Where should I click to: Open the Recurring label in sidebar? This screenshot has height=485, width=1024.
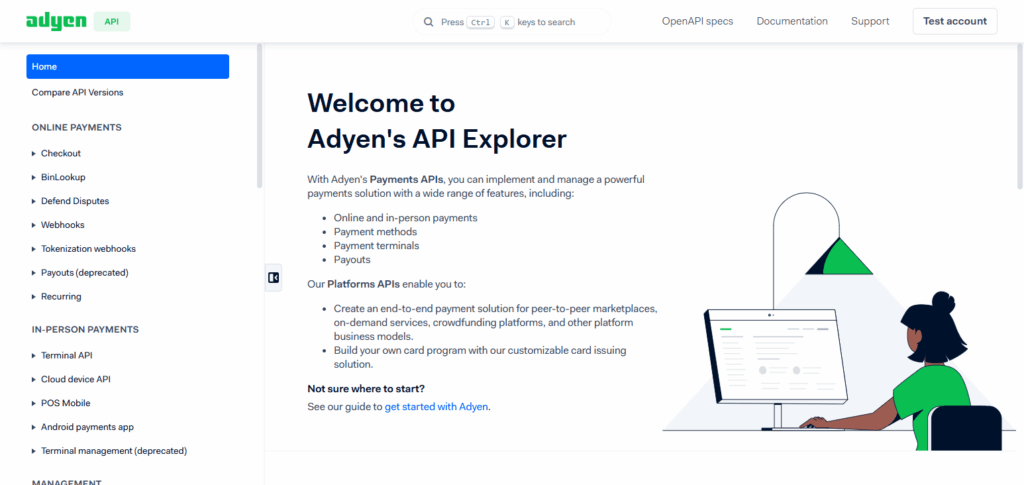(x=61, y=296)
